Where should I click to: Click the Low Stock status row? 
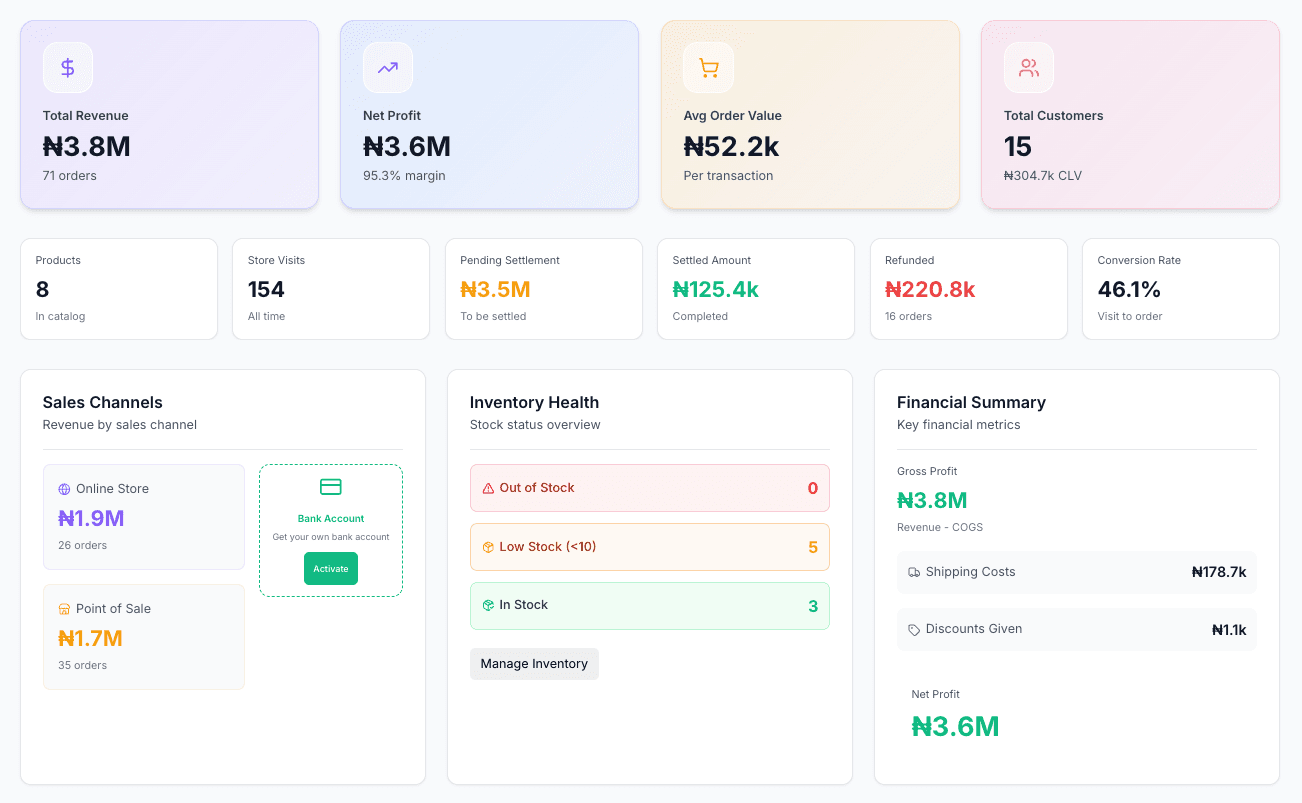pos(649,547)
